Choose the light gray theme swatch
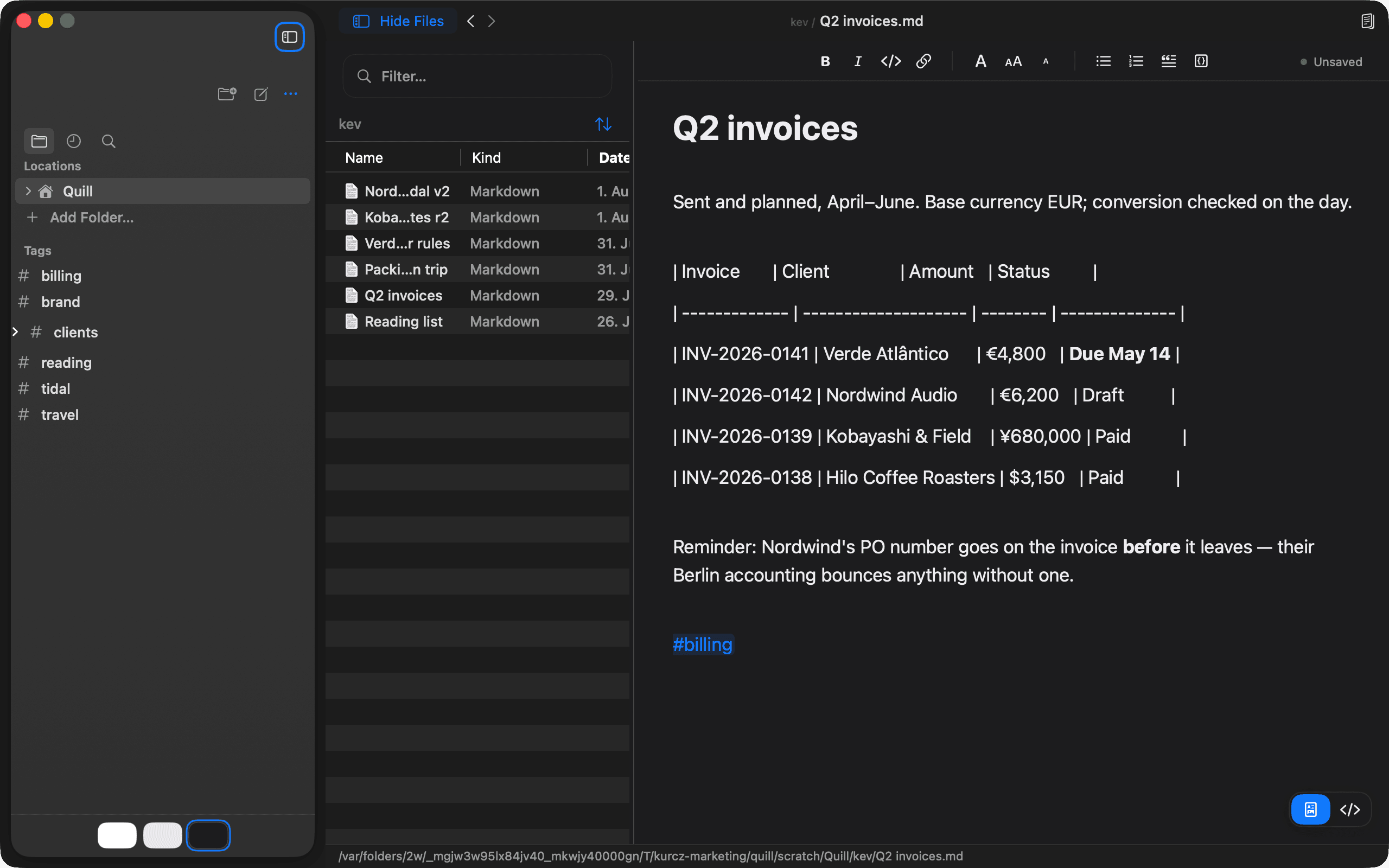Screen dimensions: 1389x868 [163, 835]
